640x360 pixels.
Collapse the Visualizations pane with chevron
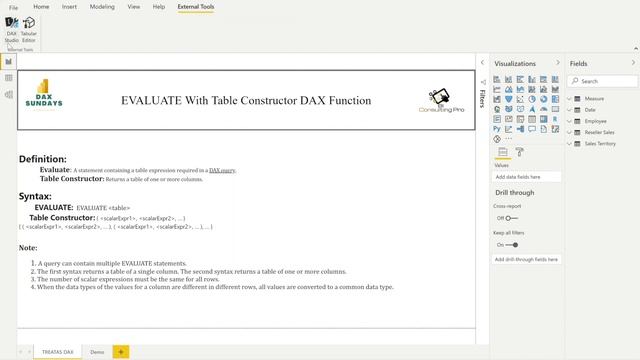point(558,63)
